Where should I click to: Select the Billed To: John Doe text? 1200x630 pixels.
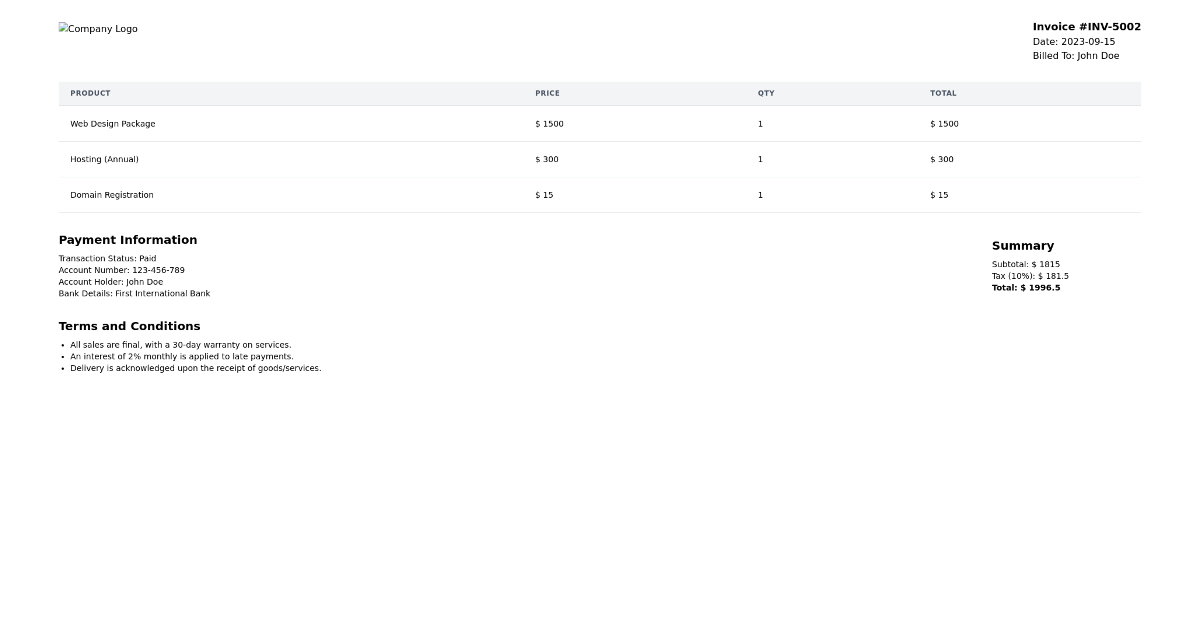pos(1076,56)
